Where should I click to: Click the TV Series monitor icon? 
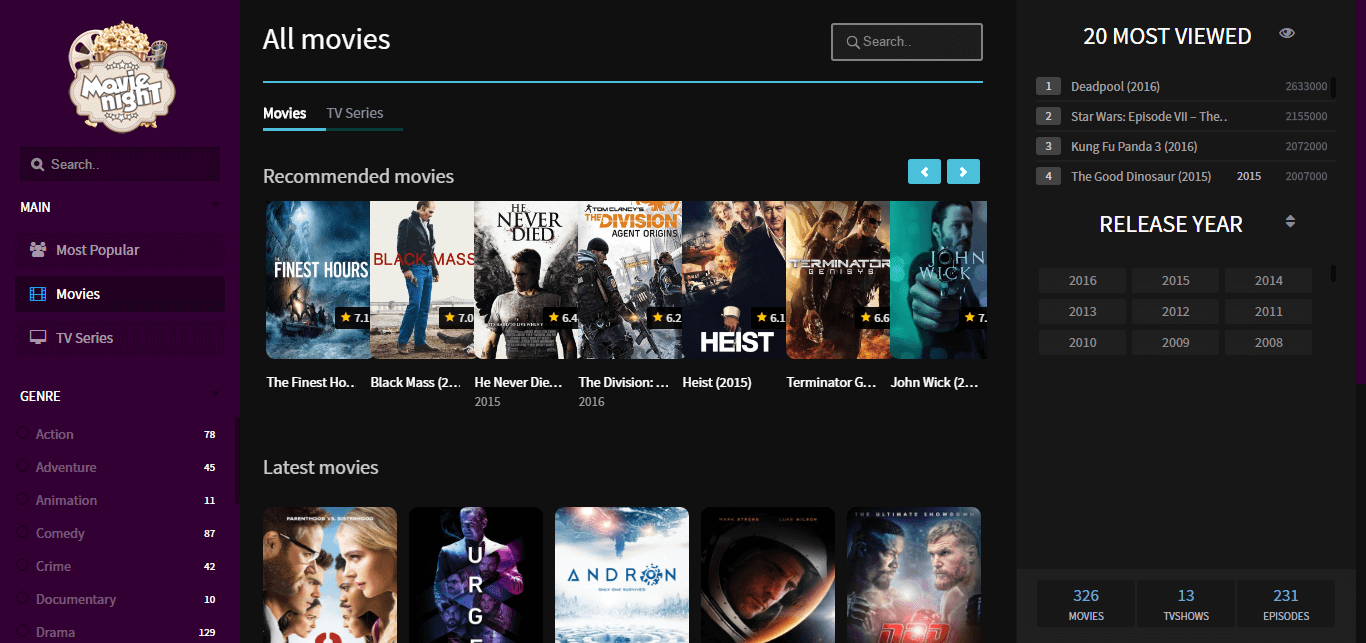point(38,338)
